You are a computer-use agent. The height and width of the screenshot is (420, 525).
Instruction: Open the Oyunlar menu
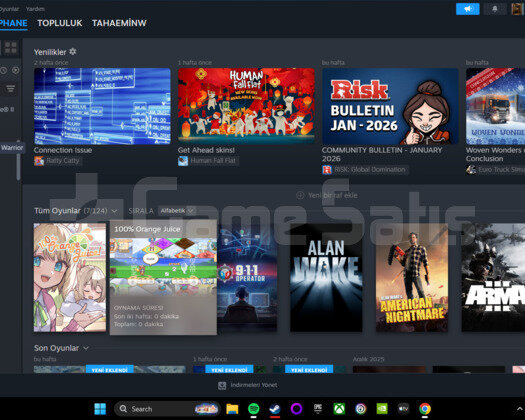point(9,9)
